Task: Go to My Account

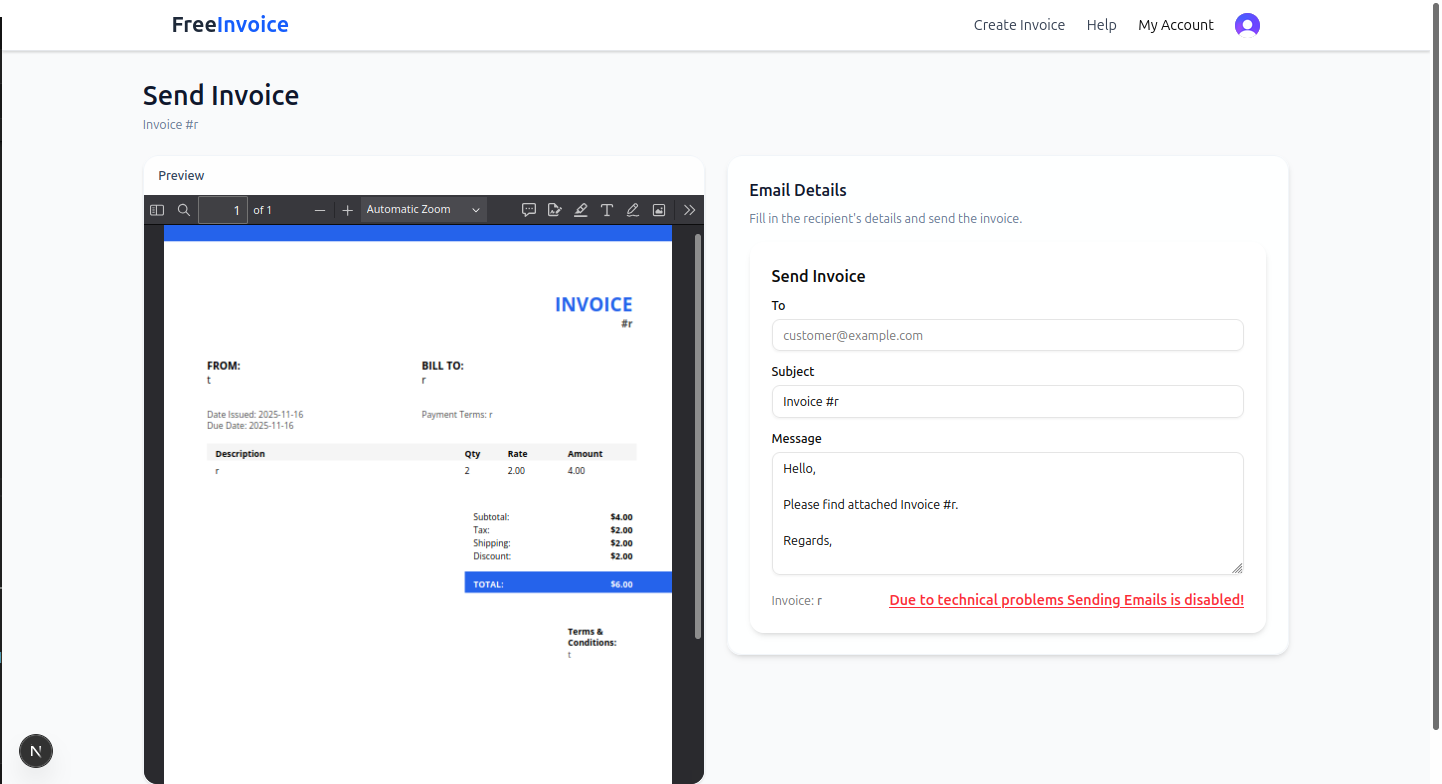Action: point(1175,24)
